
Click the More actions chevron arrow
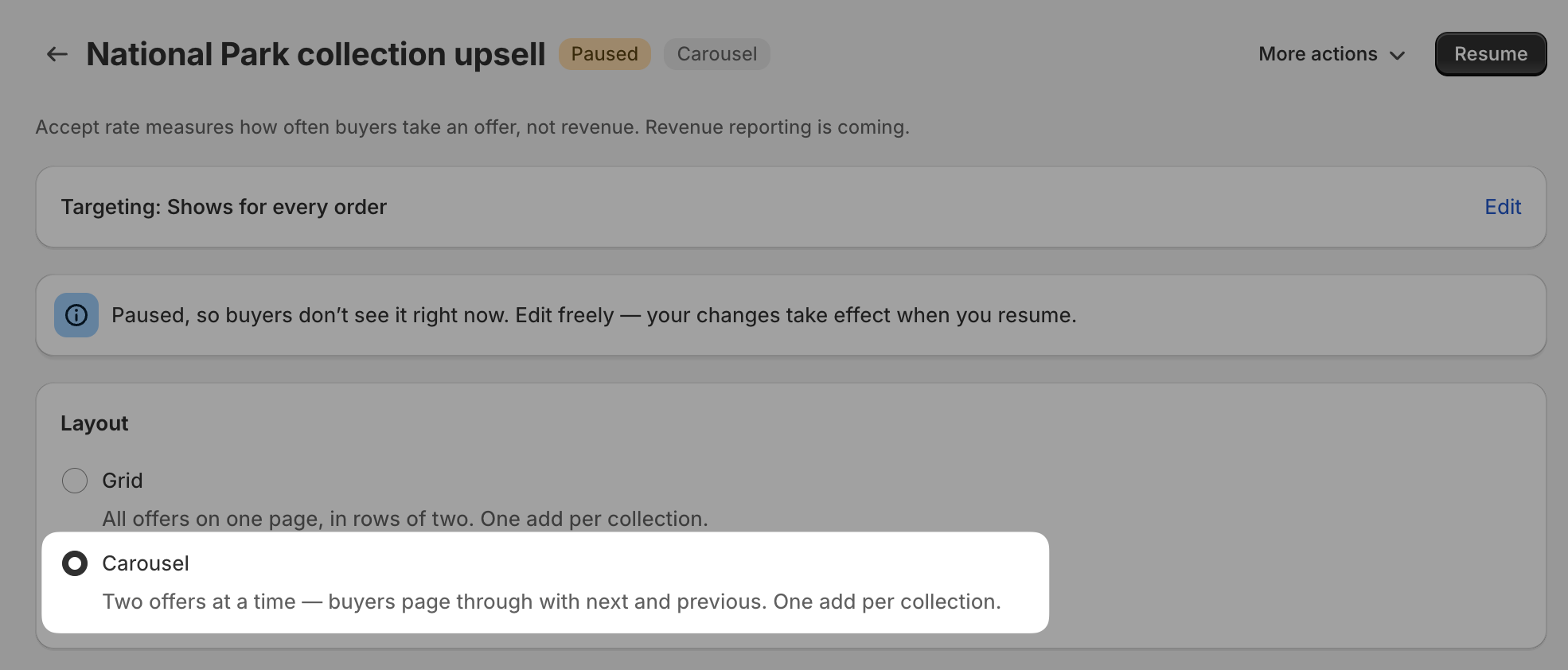[x=1397, y=55]
